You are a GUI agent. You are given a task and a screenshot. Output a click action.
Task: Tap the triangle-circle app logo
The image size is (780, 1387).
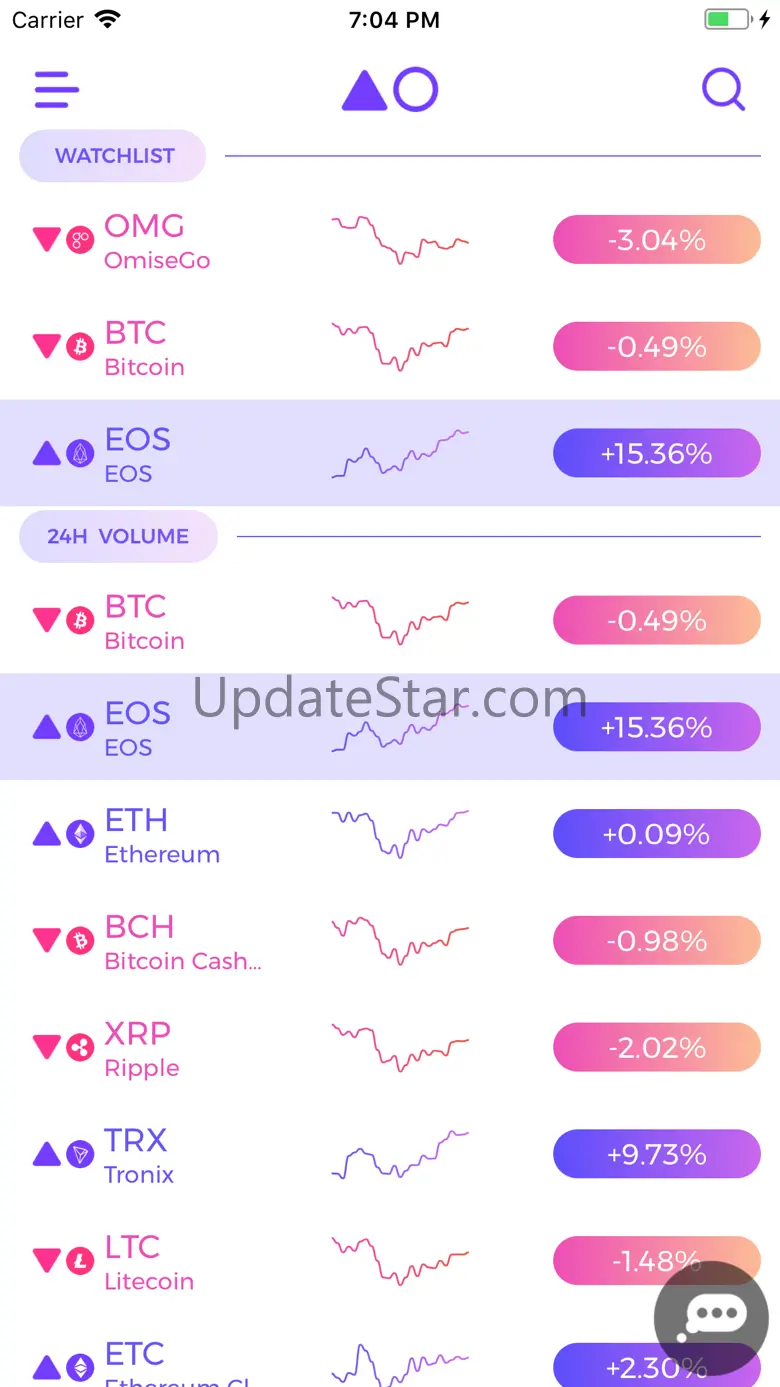pos(390,90)
